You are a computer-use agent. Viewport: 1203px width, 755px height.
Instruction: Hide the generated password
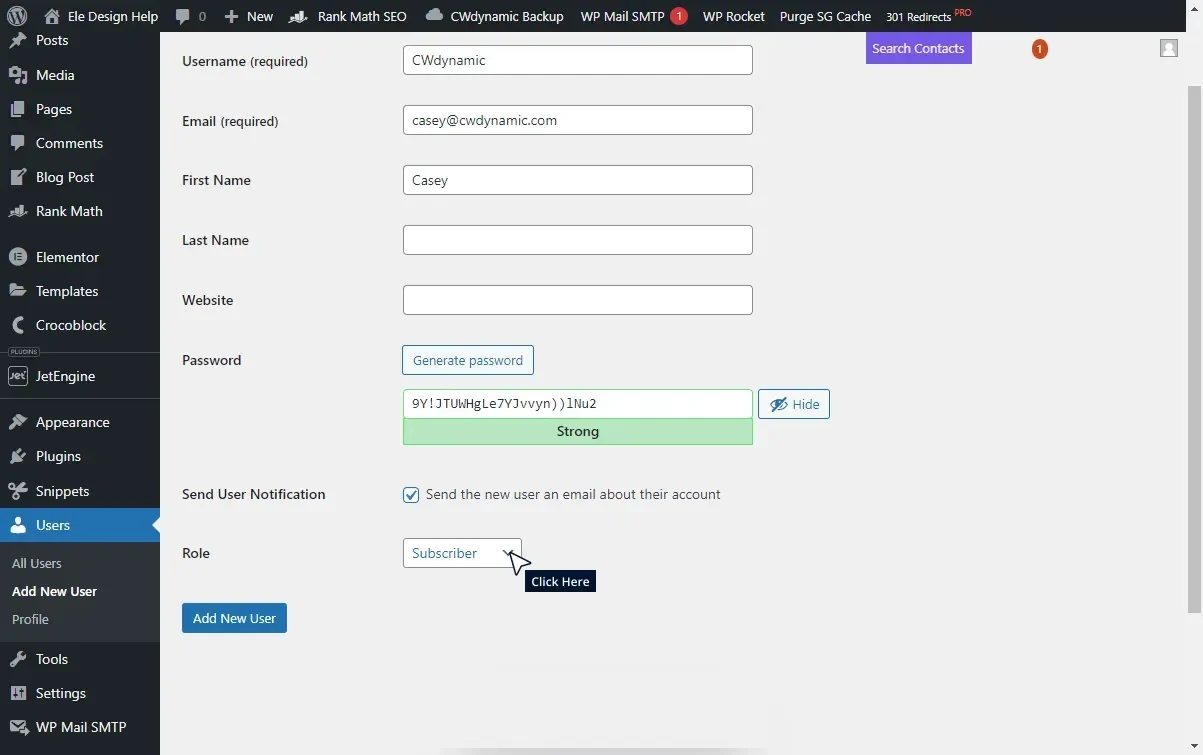click(x=793, y=404)
